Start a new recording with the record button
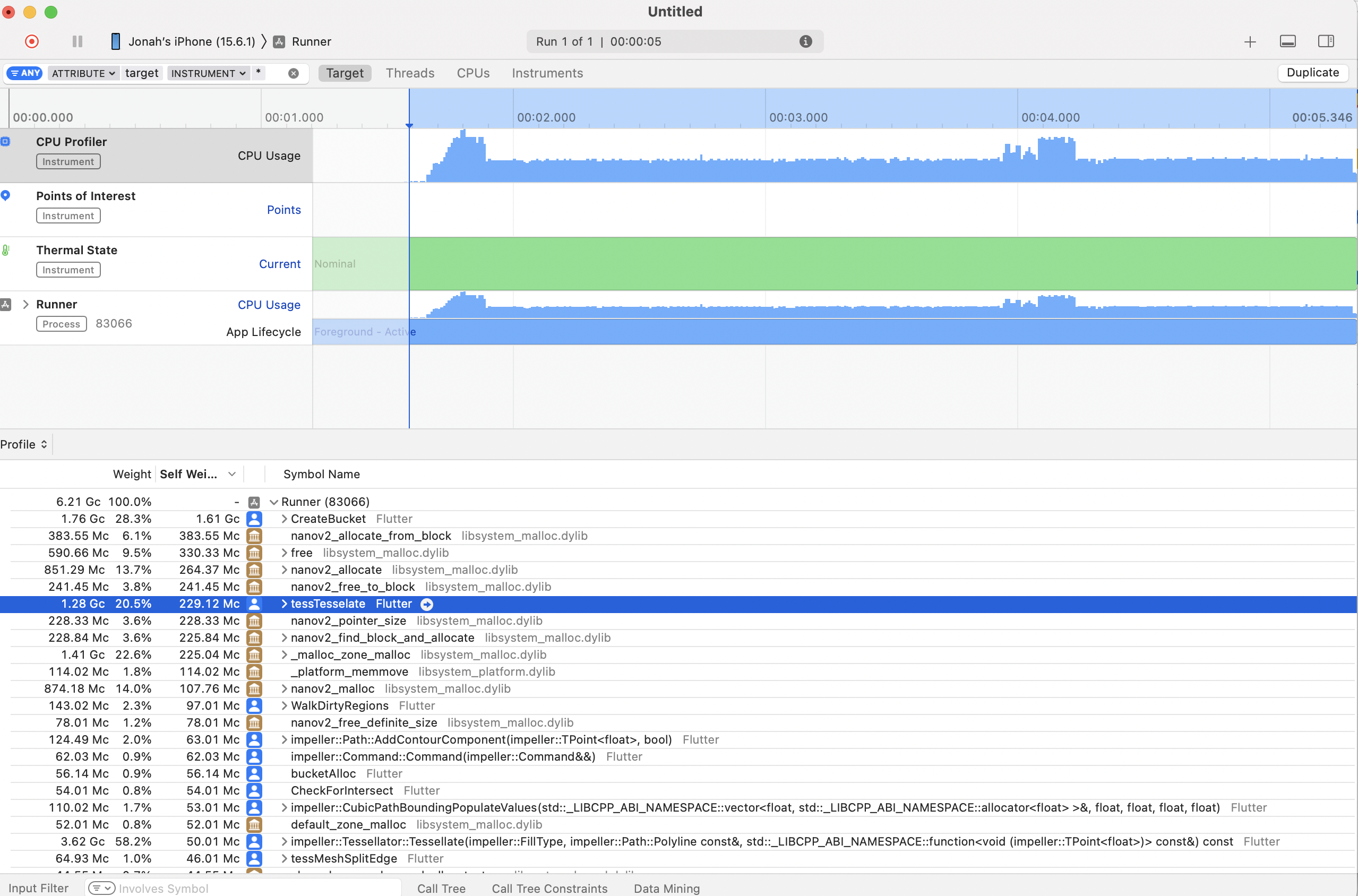The width and height of the screenshot is (1358, 896). pos(32,41)
